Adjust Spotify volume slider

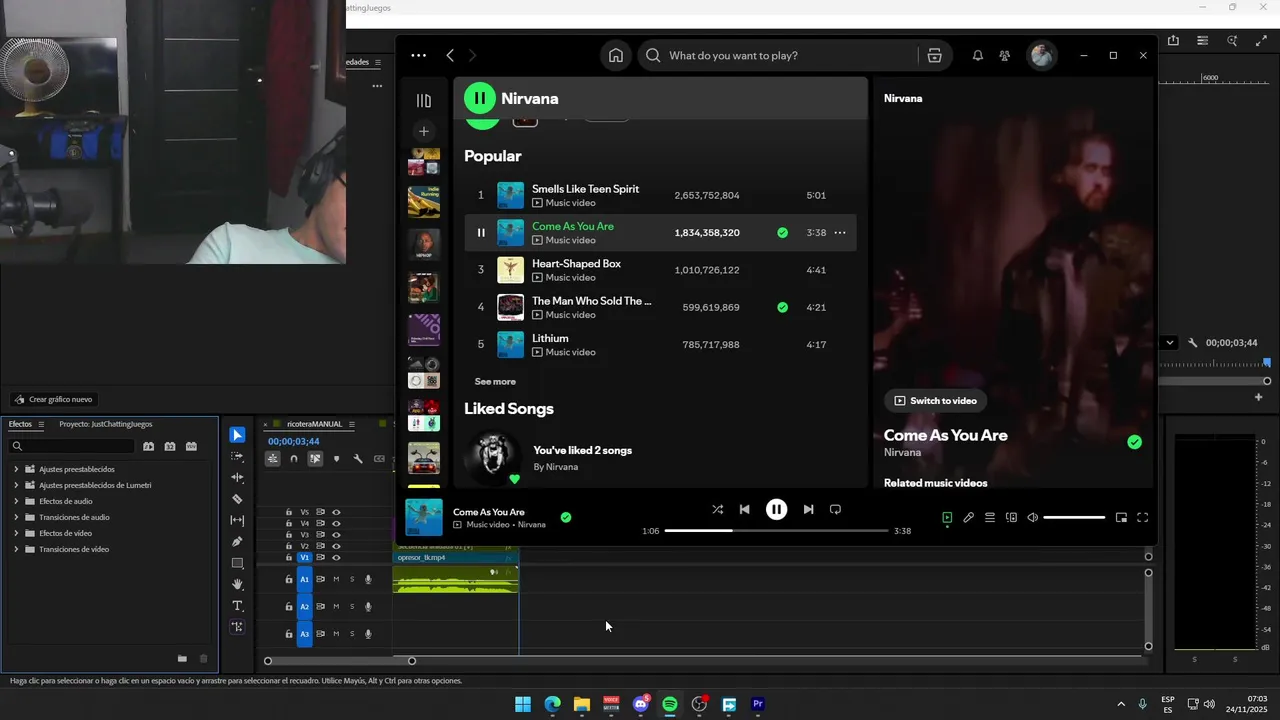click(1074, 517)
